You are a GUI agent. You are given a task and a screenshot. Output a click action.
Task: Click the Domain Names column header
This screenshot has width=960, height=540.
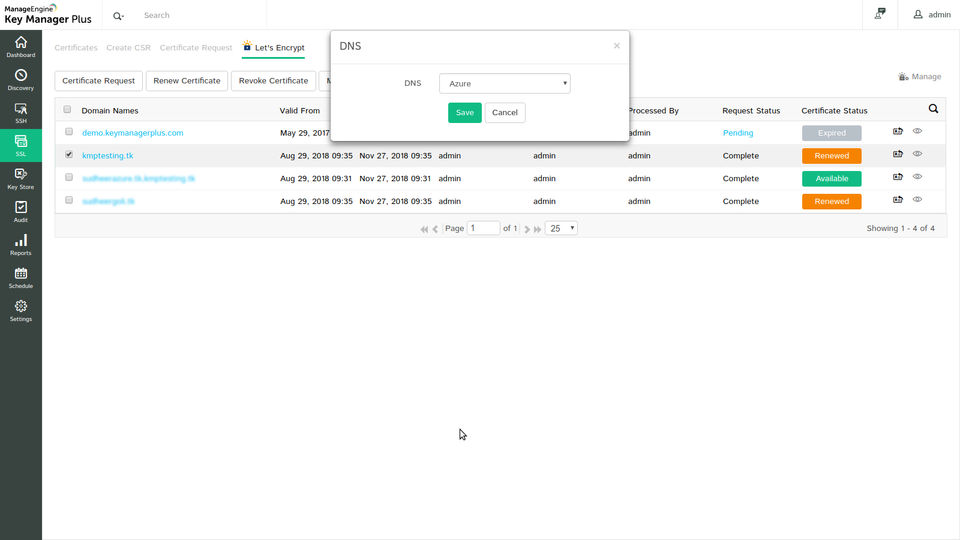110,111
